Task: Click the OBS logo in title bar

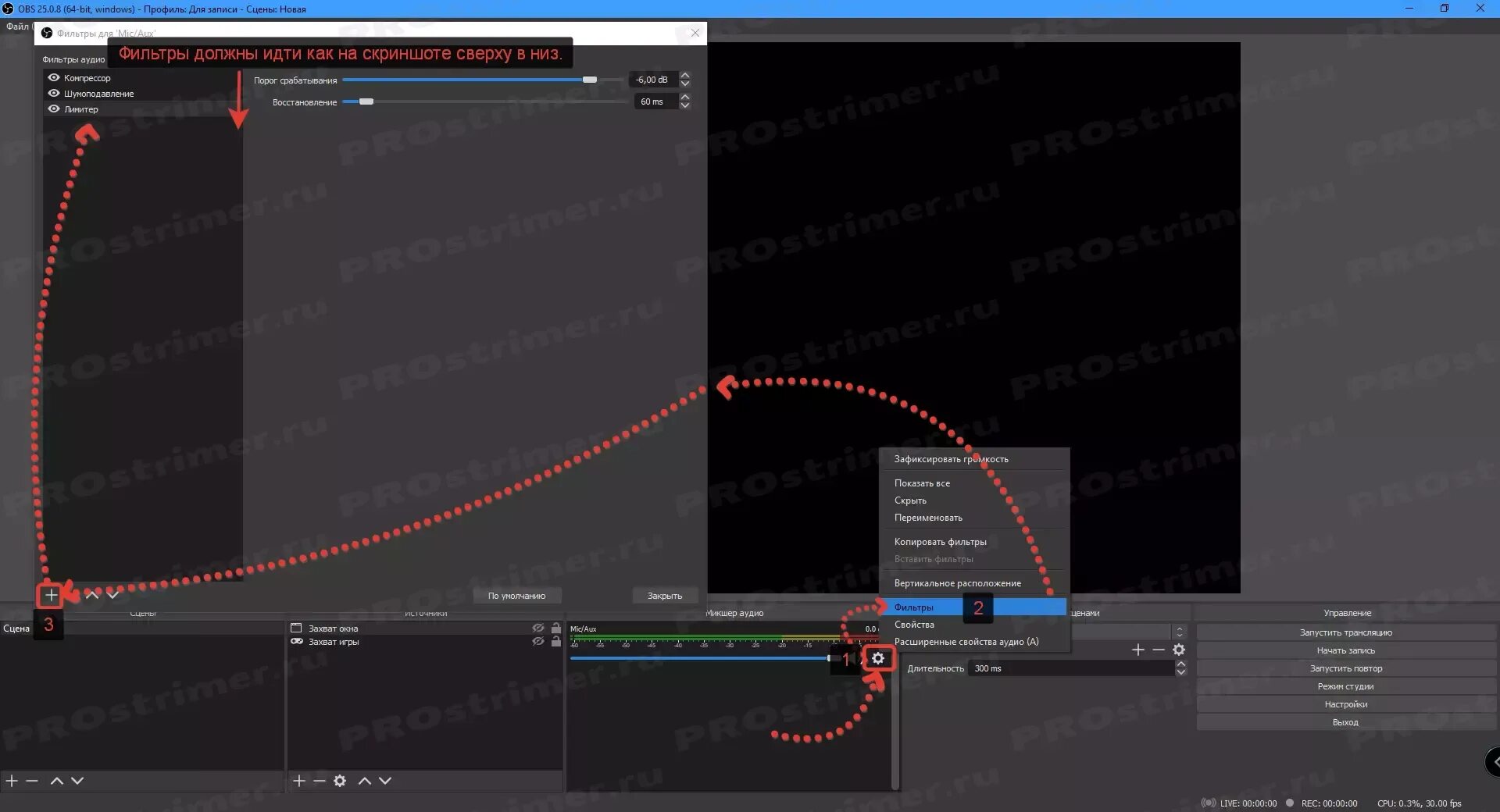Action: (8, 9)
